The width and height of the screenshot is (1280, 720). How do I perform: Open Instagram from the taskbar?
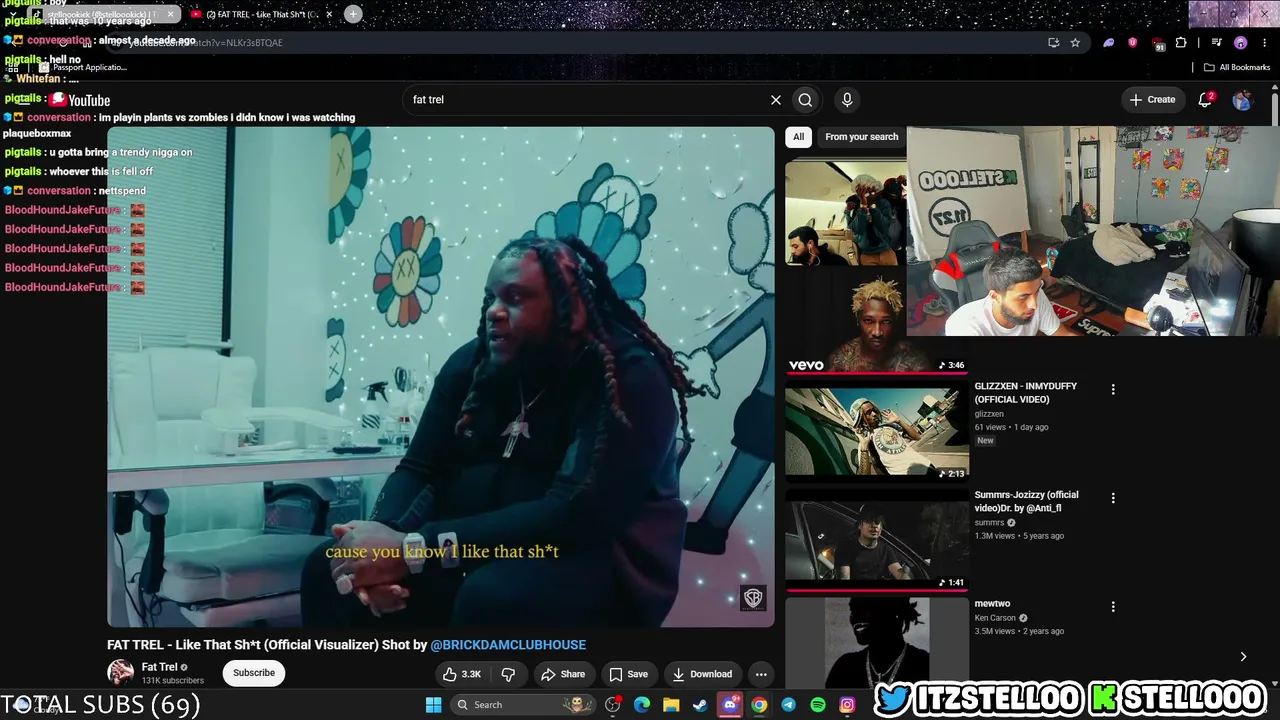[x=847, y=705]
